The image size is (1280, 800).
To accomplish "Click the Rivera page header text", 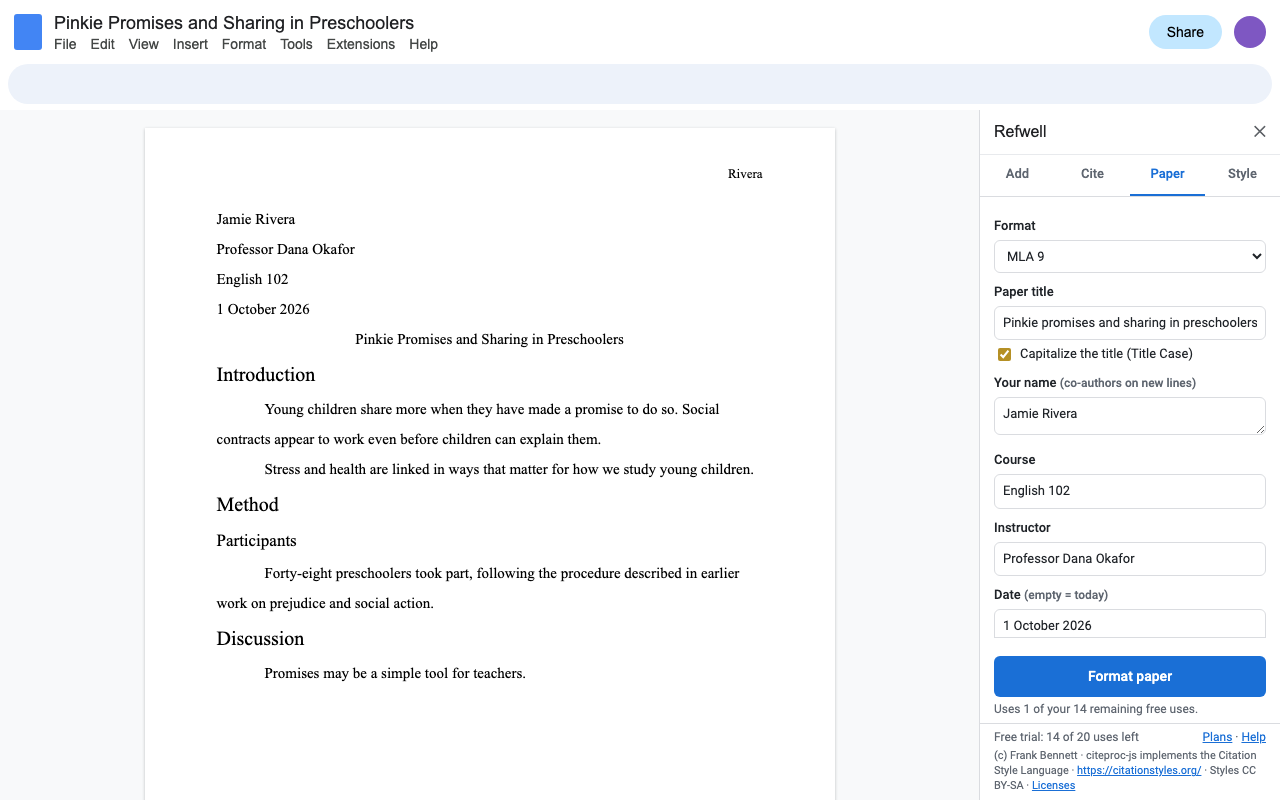I will click(745, 174).
